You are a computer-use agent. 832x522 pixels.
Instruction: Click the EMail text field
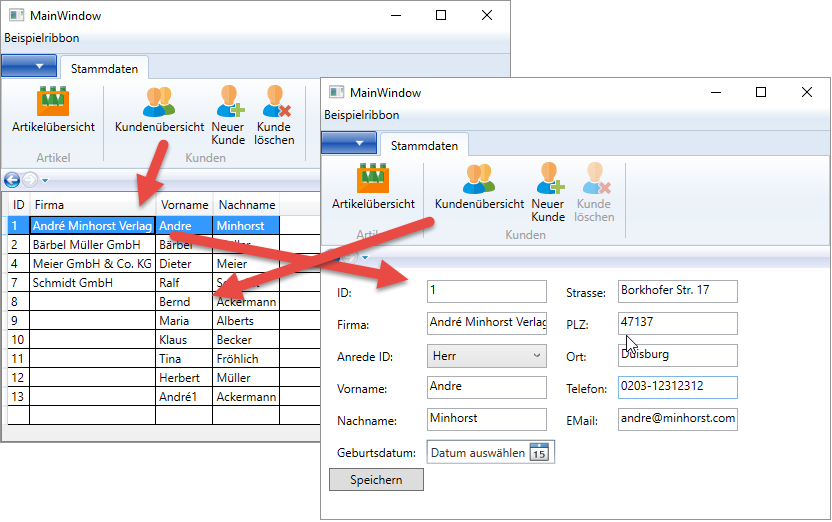[677, 419]
